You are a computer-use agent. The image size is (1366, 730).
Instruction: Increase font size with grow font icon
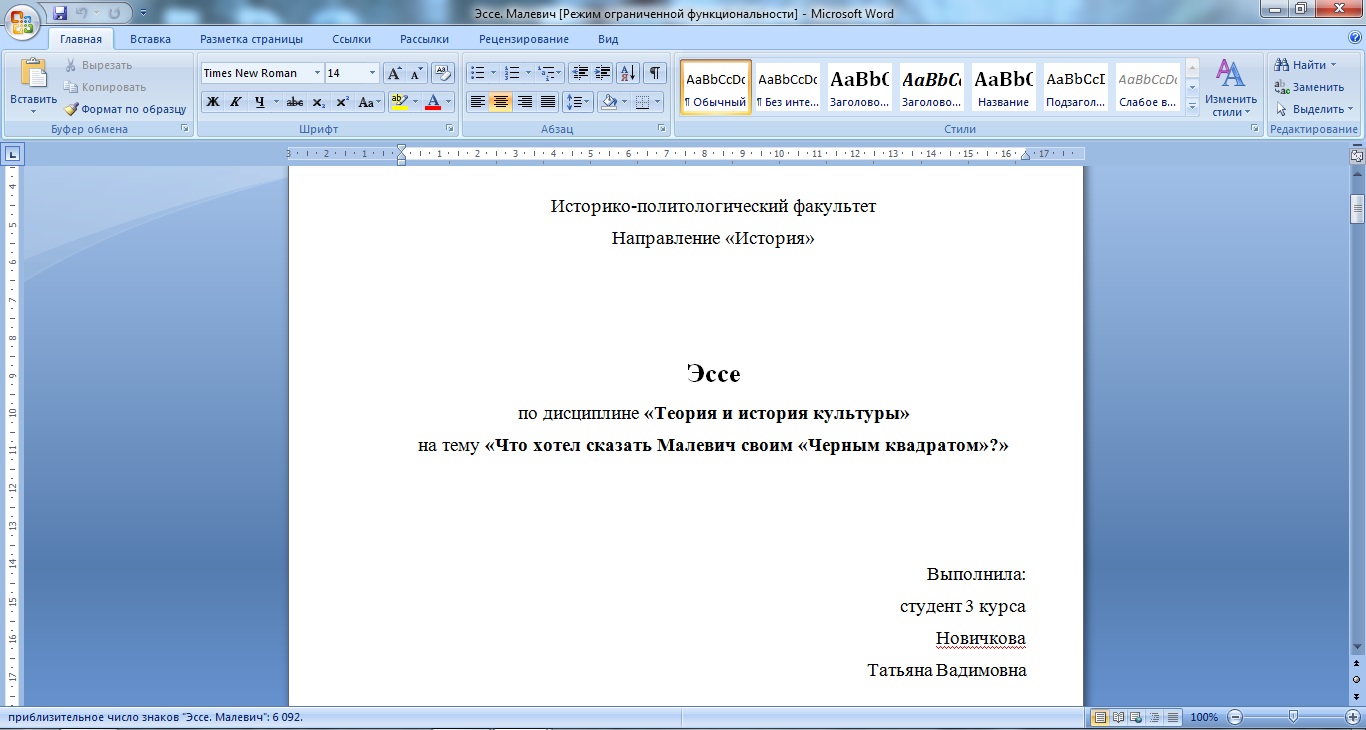pyautogui.click(x=394, y=73)
